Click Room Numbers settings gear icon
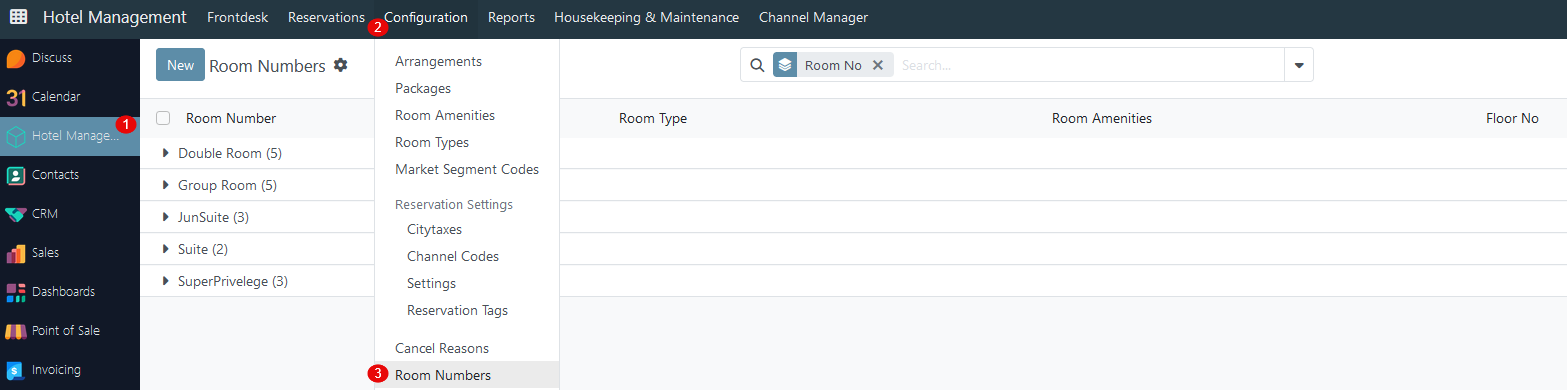This screenshot has height=390, width=1567. 341,65
